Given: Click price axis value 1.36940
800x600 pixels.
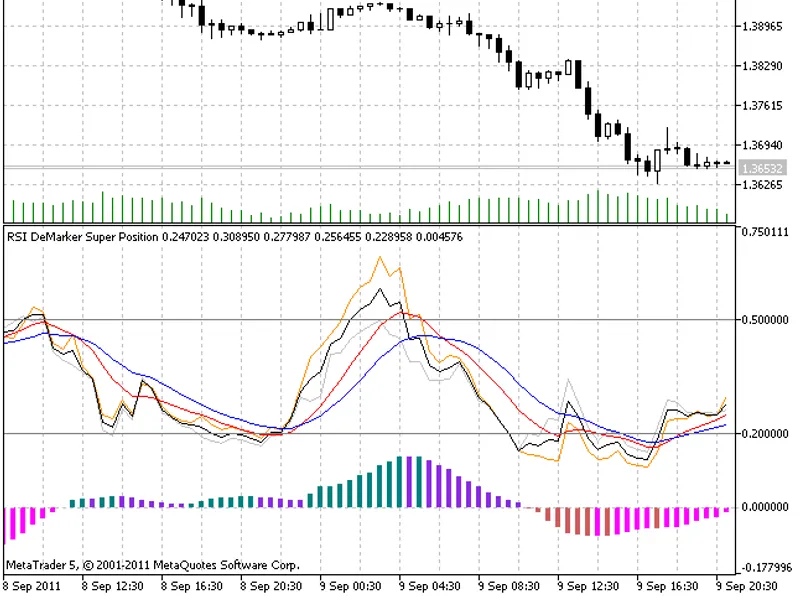Looking at the screenshot, I should click(762, 145).
